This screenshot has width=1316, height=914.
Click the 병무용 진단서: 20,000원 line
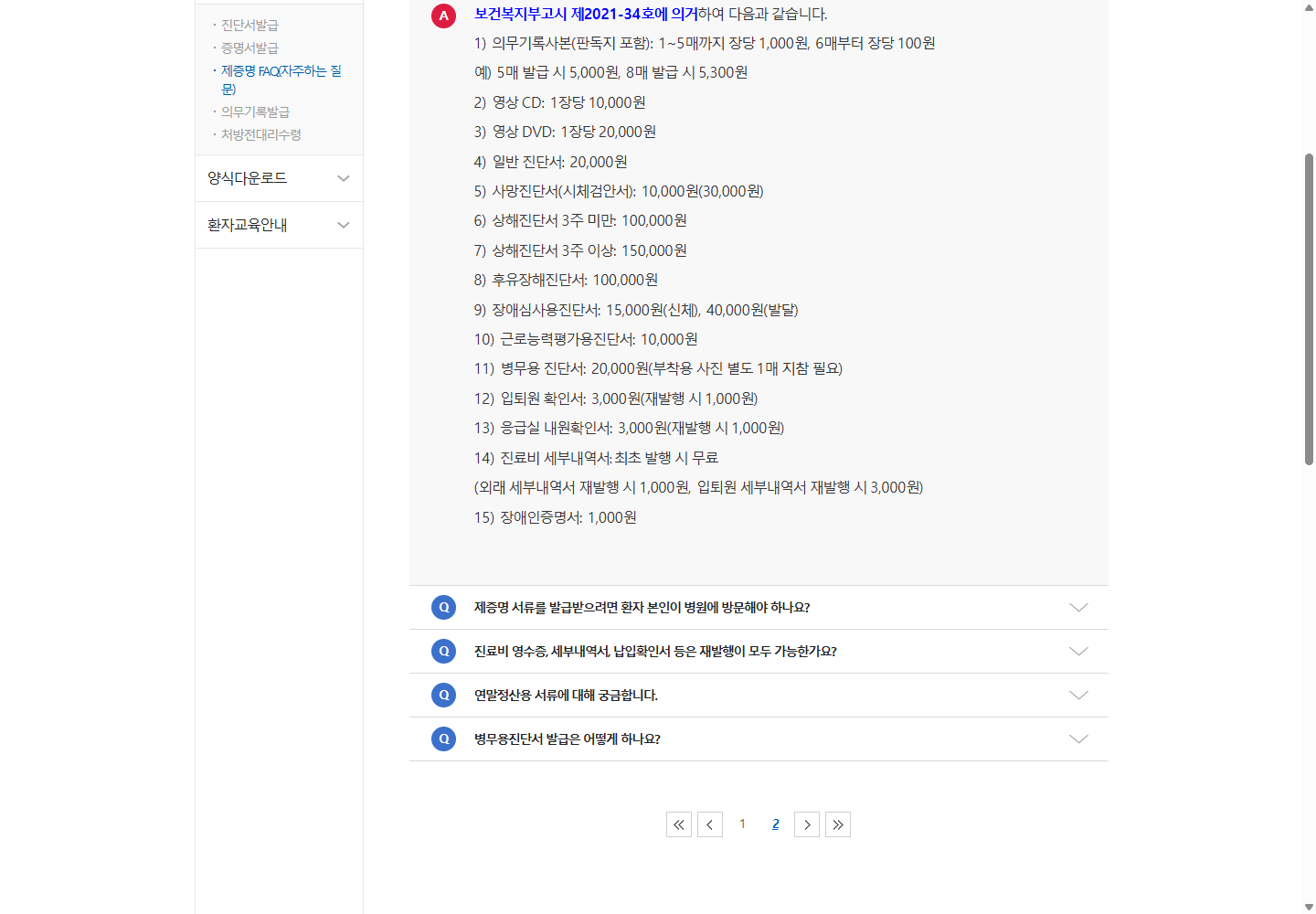point(658,368)
